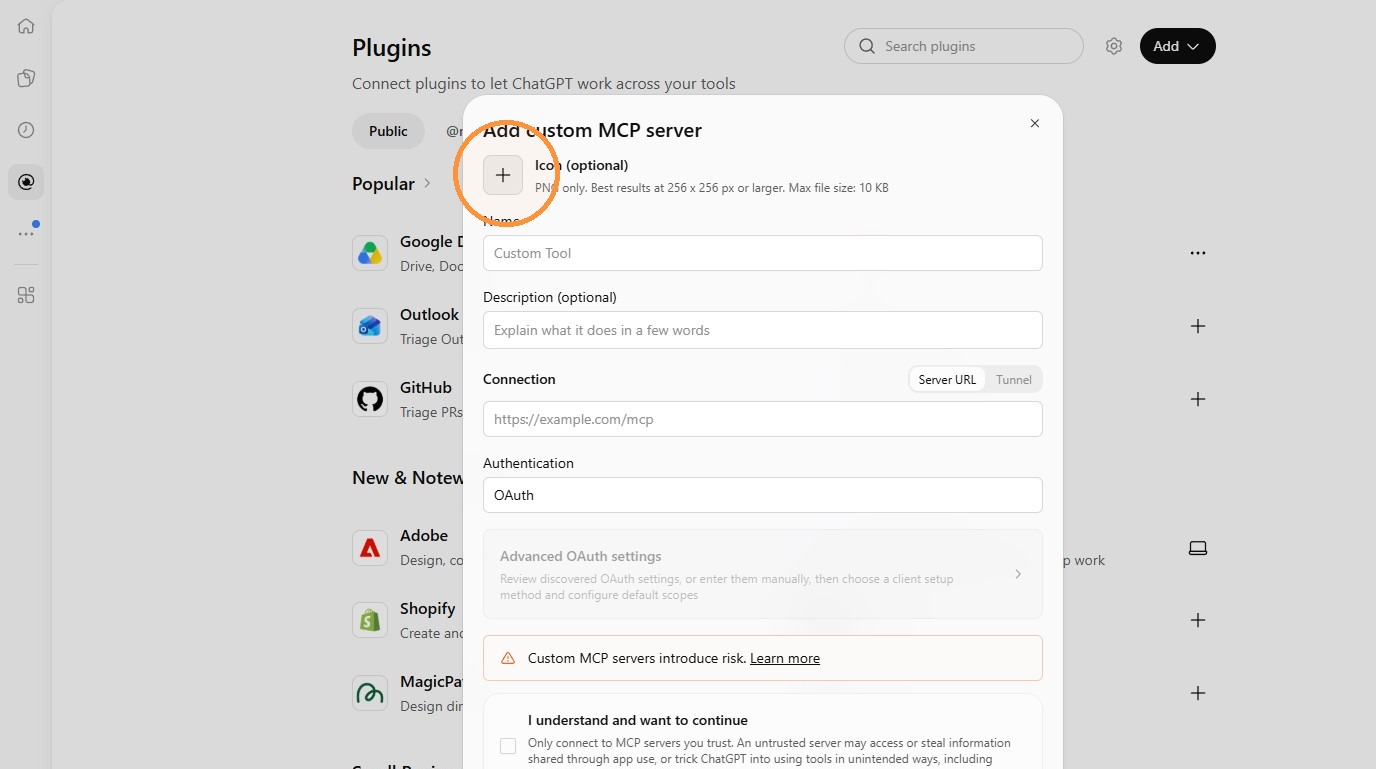Click the MagicPath plugin icon
This screenshot has width=1376, height=769.
pyautogui.click(x=370, y=693)
